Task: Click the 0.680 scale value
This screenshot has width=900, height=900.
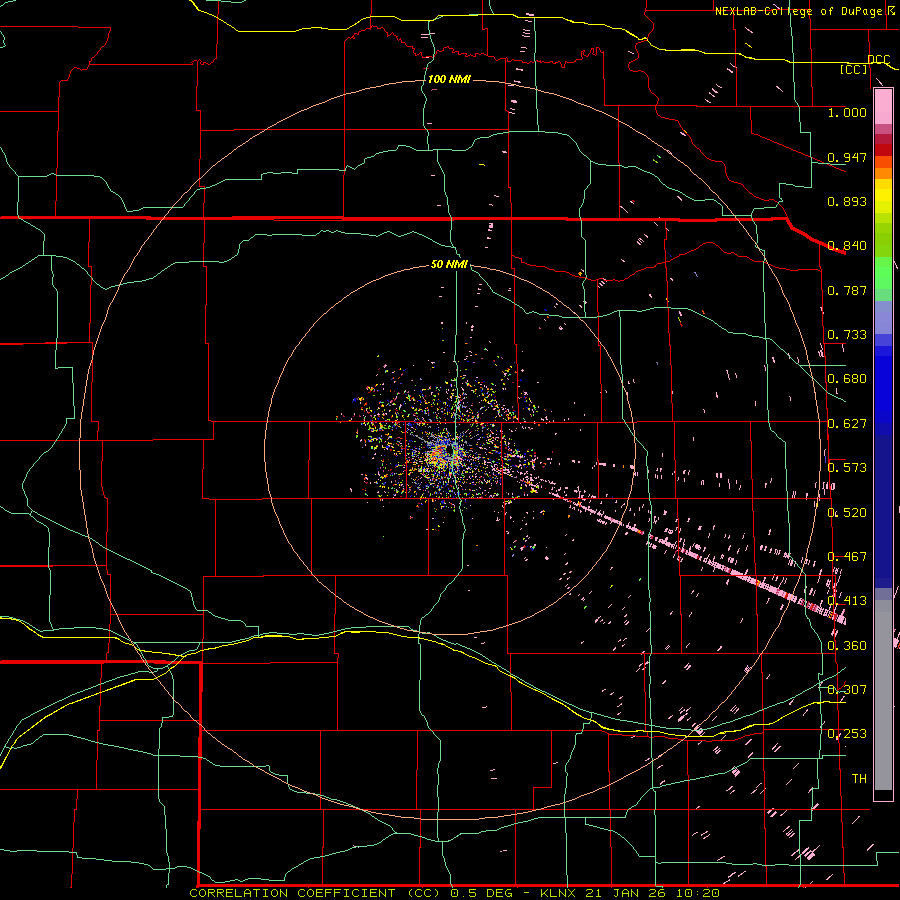Action: point(847,379)
